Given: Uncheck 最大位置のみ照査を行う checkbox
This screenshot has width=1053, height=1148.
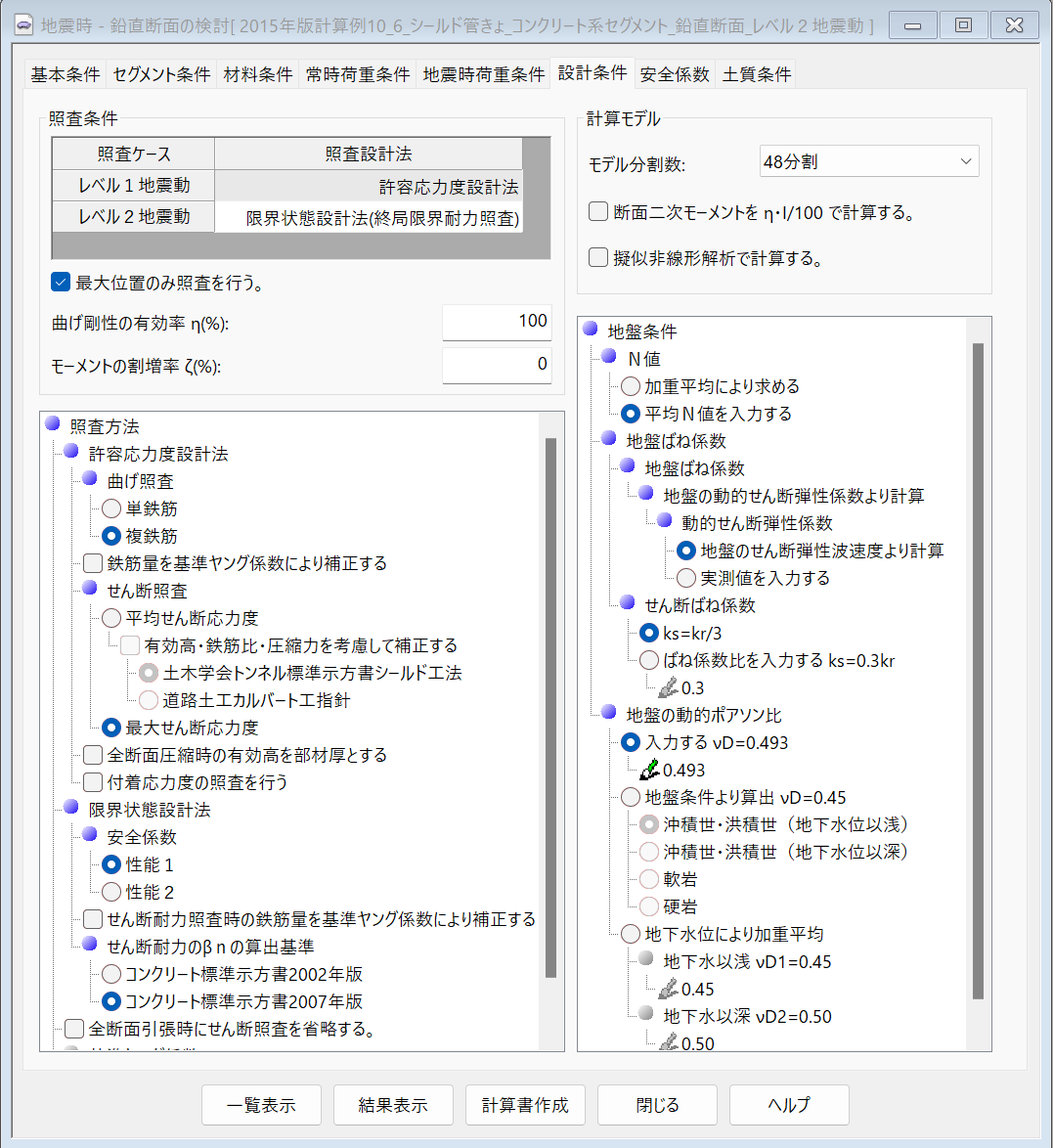Looking at the screenshot, I should (61, 283).
